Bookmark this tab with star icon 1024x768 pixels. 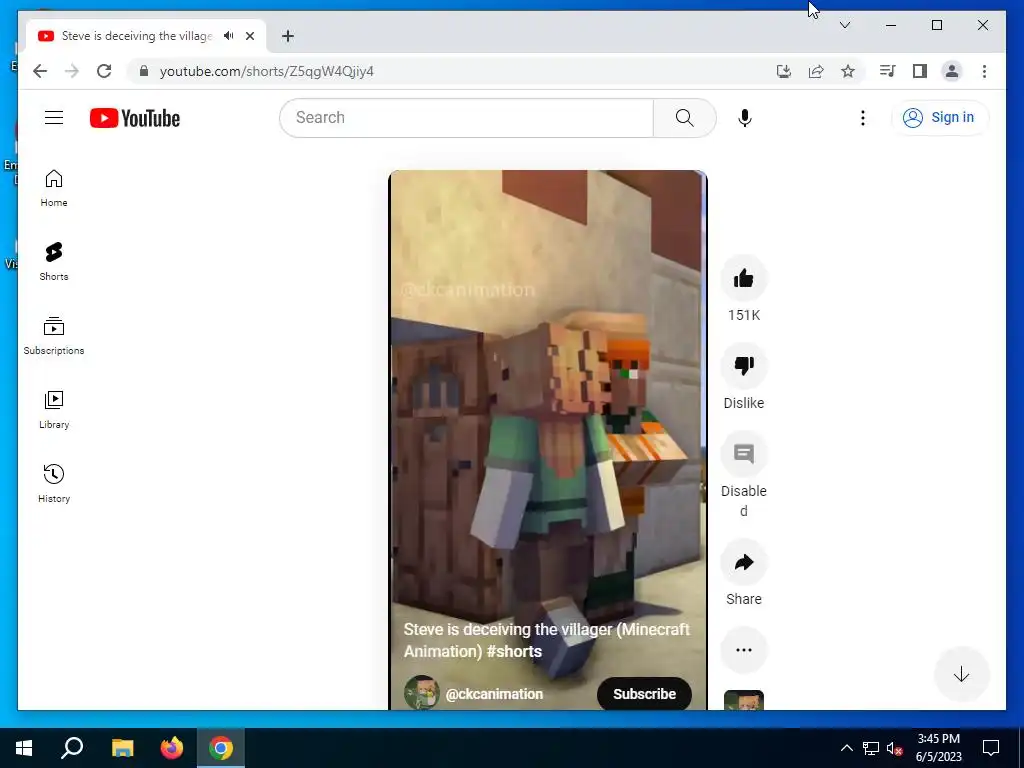(848, 71)
